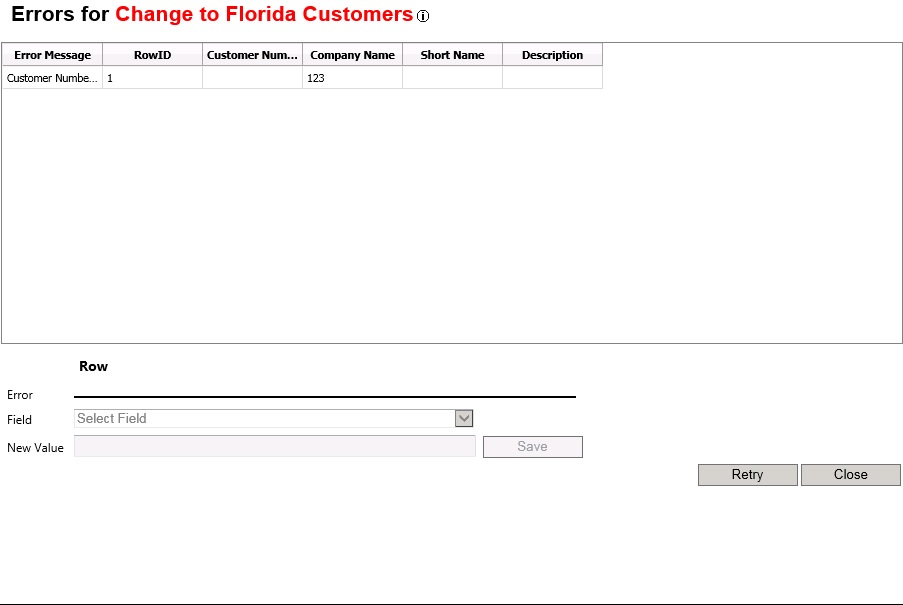Click the Customer Num... column header

point(252,55)
